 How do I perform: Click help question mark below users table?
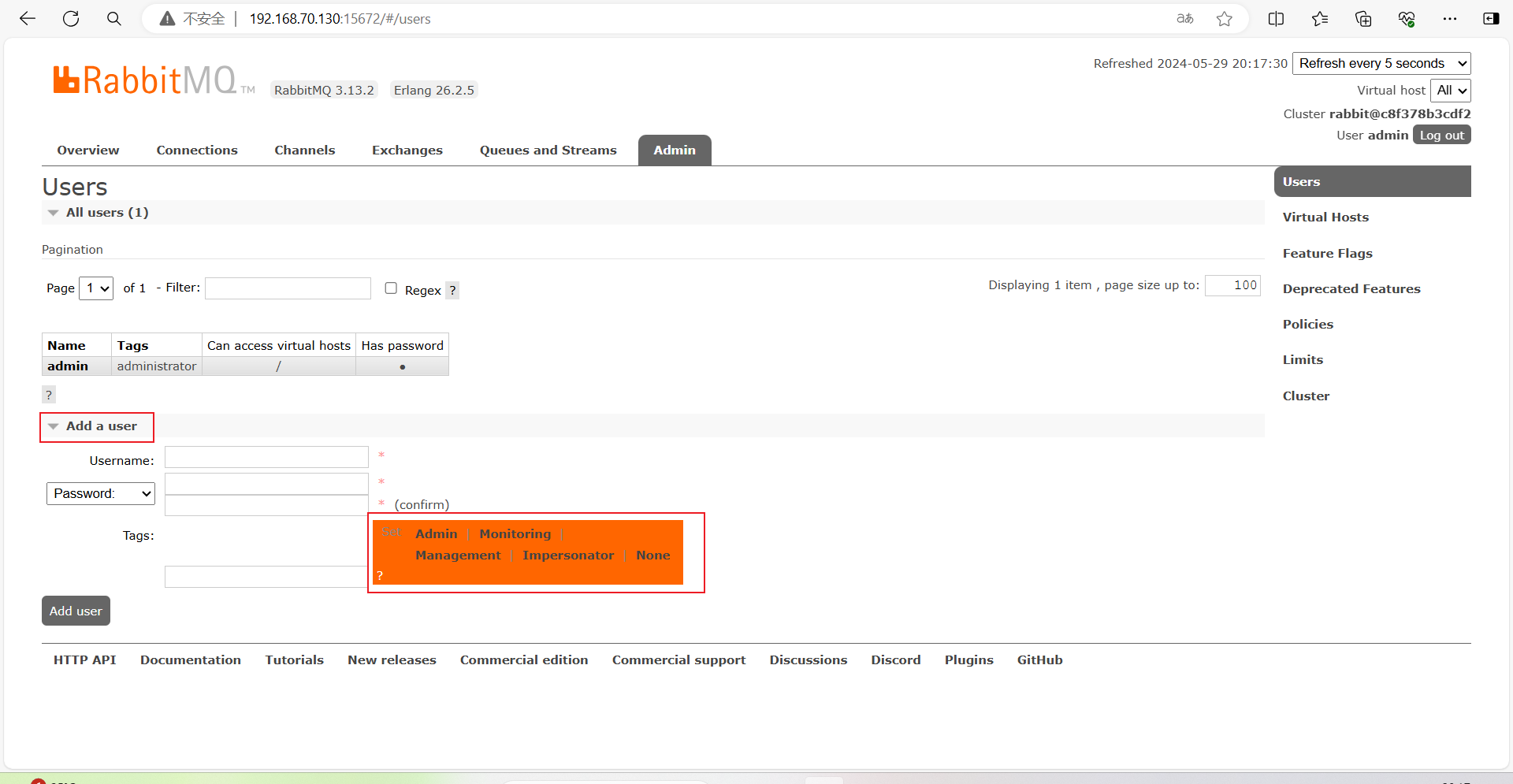(49, 395)
